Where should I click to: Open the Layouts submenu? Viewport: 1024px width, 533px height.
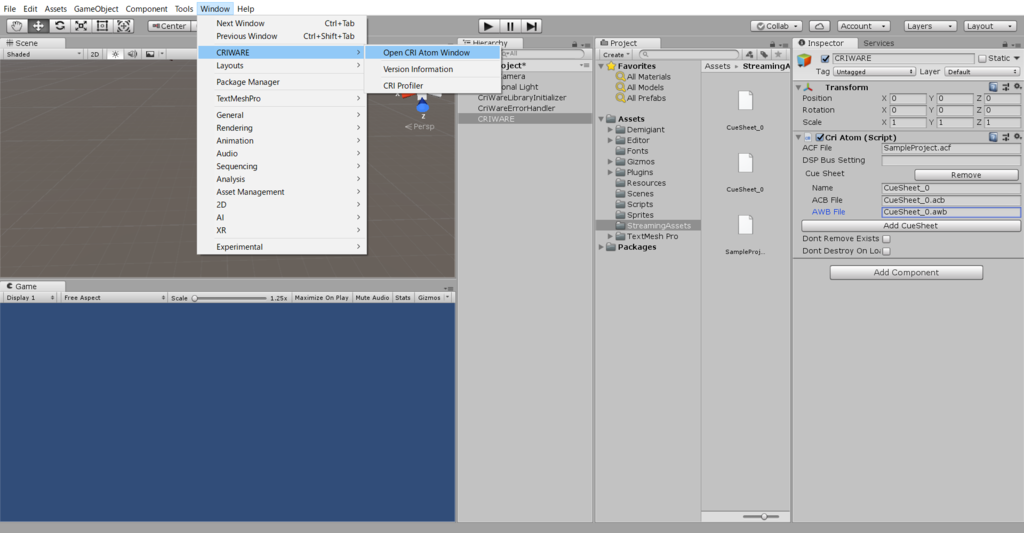(x=281, y=66)
